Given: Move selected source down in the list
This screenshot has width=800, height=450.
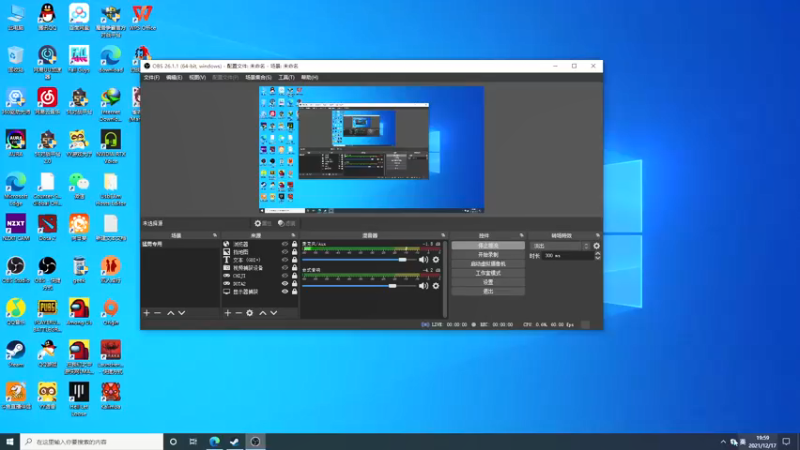Looking at the screenshot, I should [x=274, y=313].
